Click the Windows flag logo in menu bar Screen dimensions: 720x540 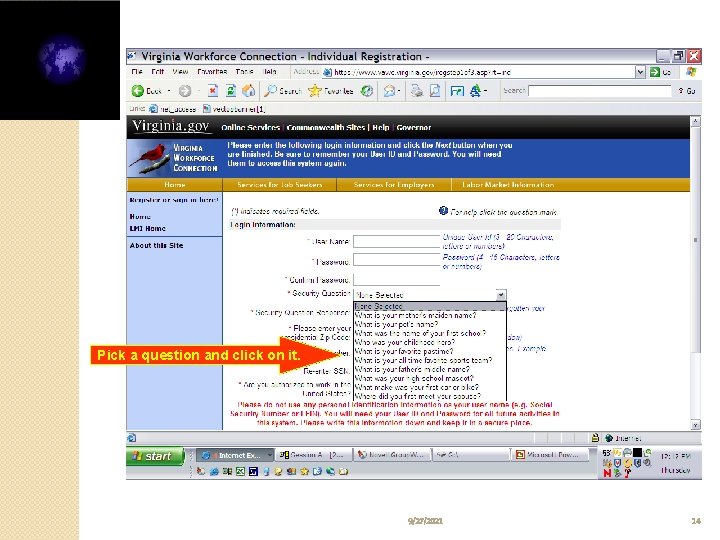pos(691,72)
